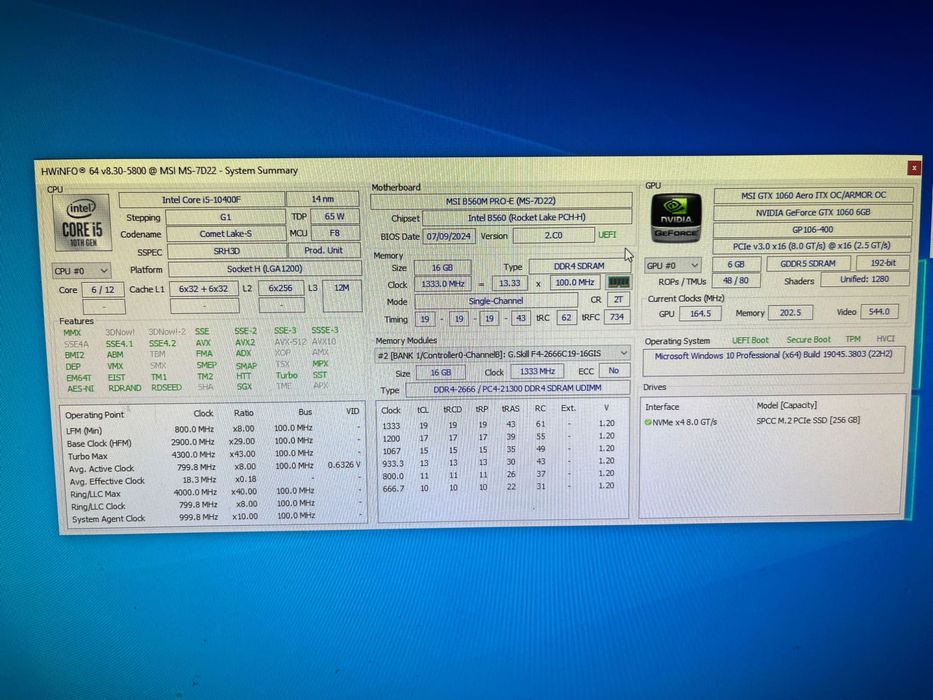The width and height of the screenshot is (933, 700).
Task: Click the green UEFI label
Action: pos(607,235)
